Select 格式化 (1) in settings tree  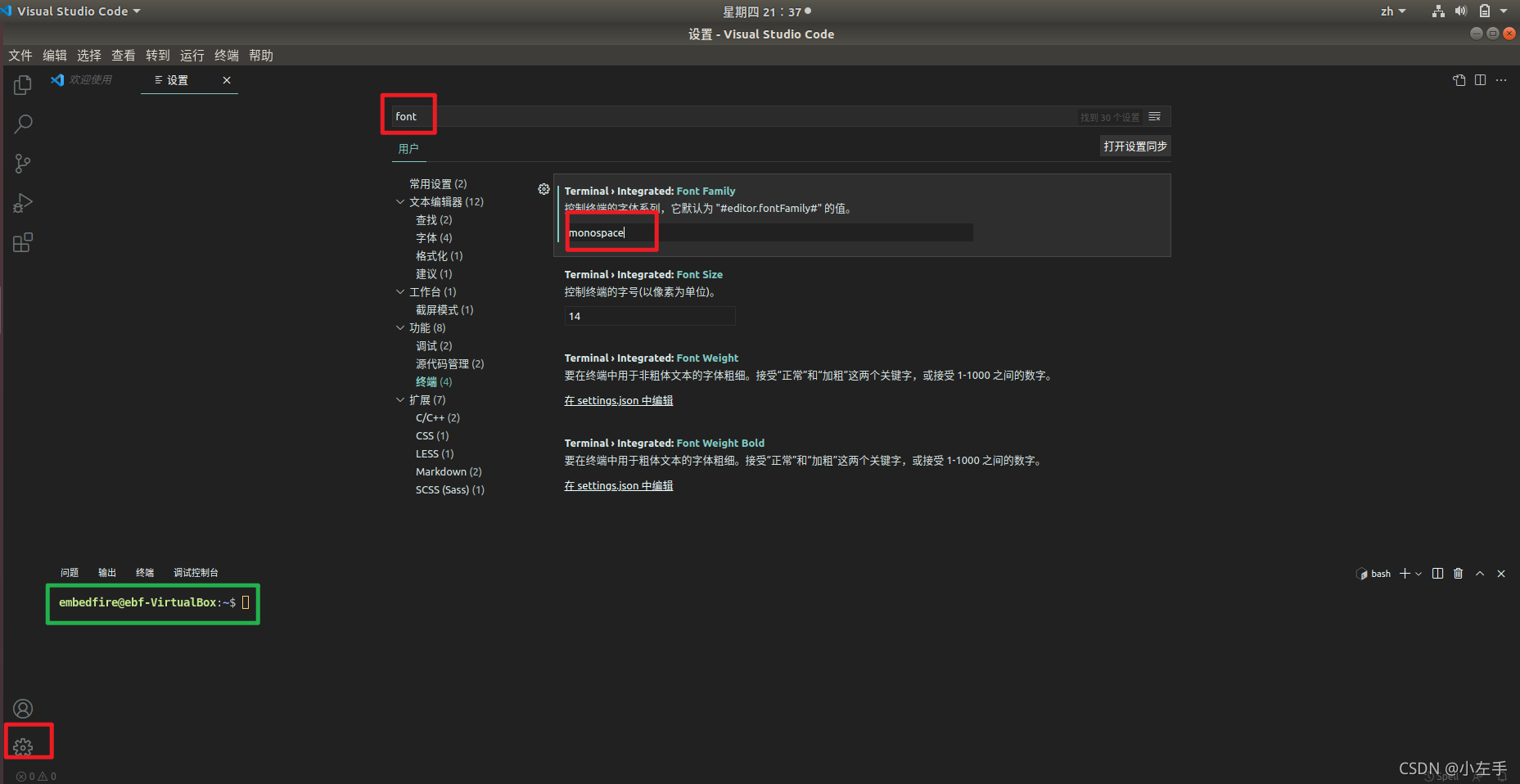pyautogui.click(x=439, y=256)
